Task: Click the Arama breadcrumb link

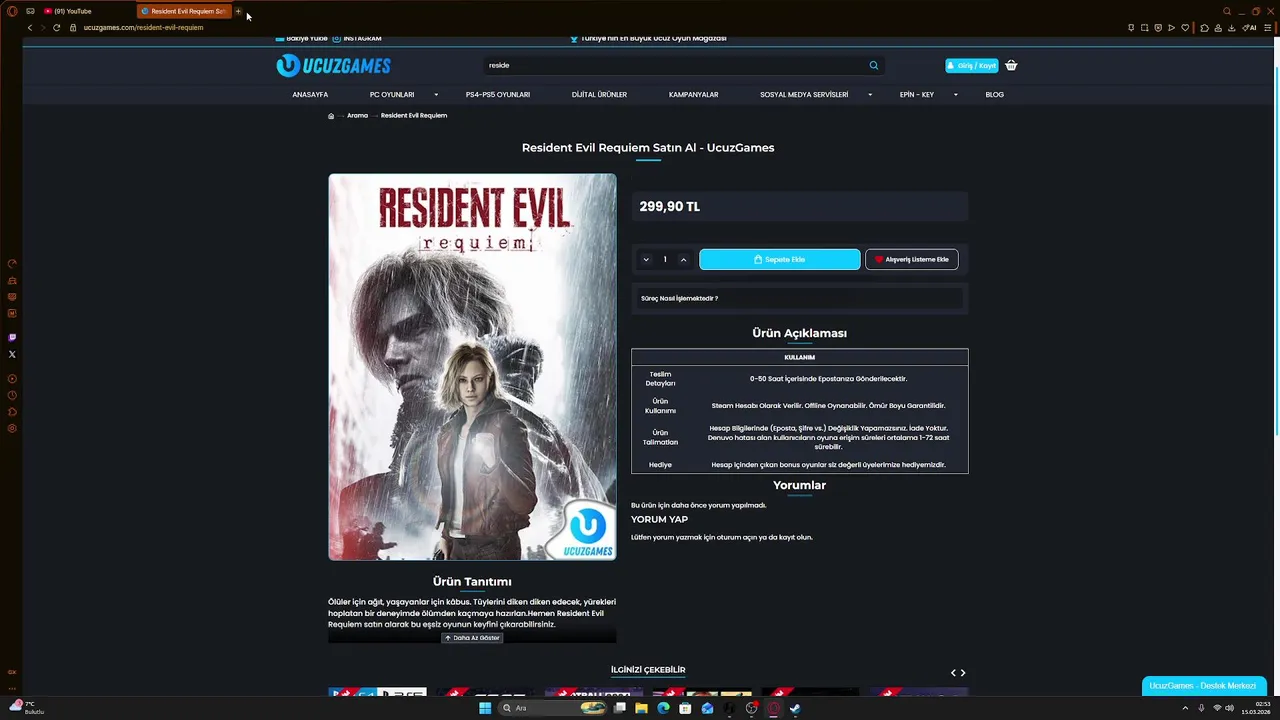Action: click(357, 116)
